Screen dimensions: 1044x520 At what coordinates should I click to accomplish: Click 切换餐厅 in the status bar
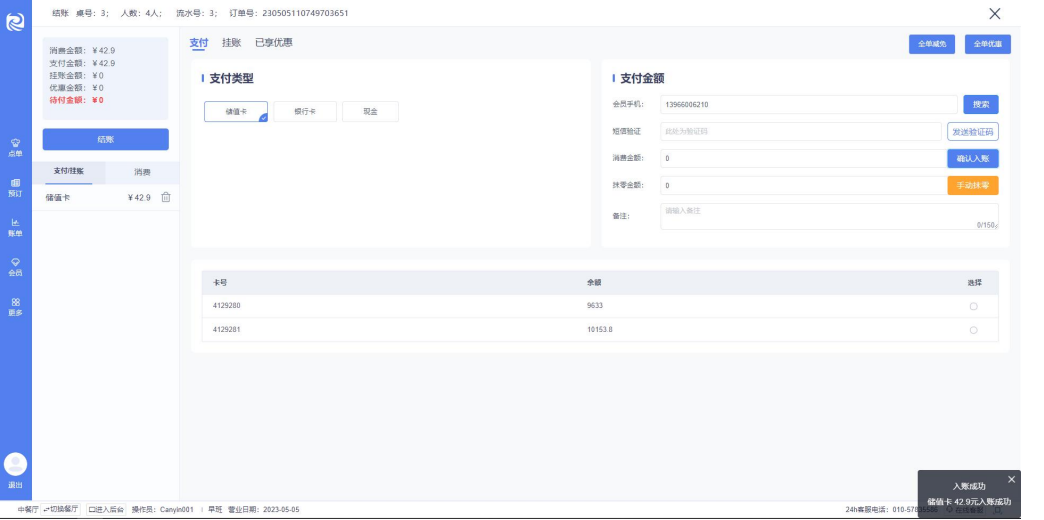click(61, 509)
